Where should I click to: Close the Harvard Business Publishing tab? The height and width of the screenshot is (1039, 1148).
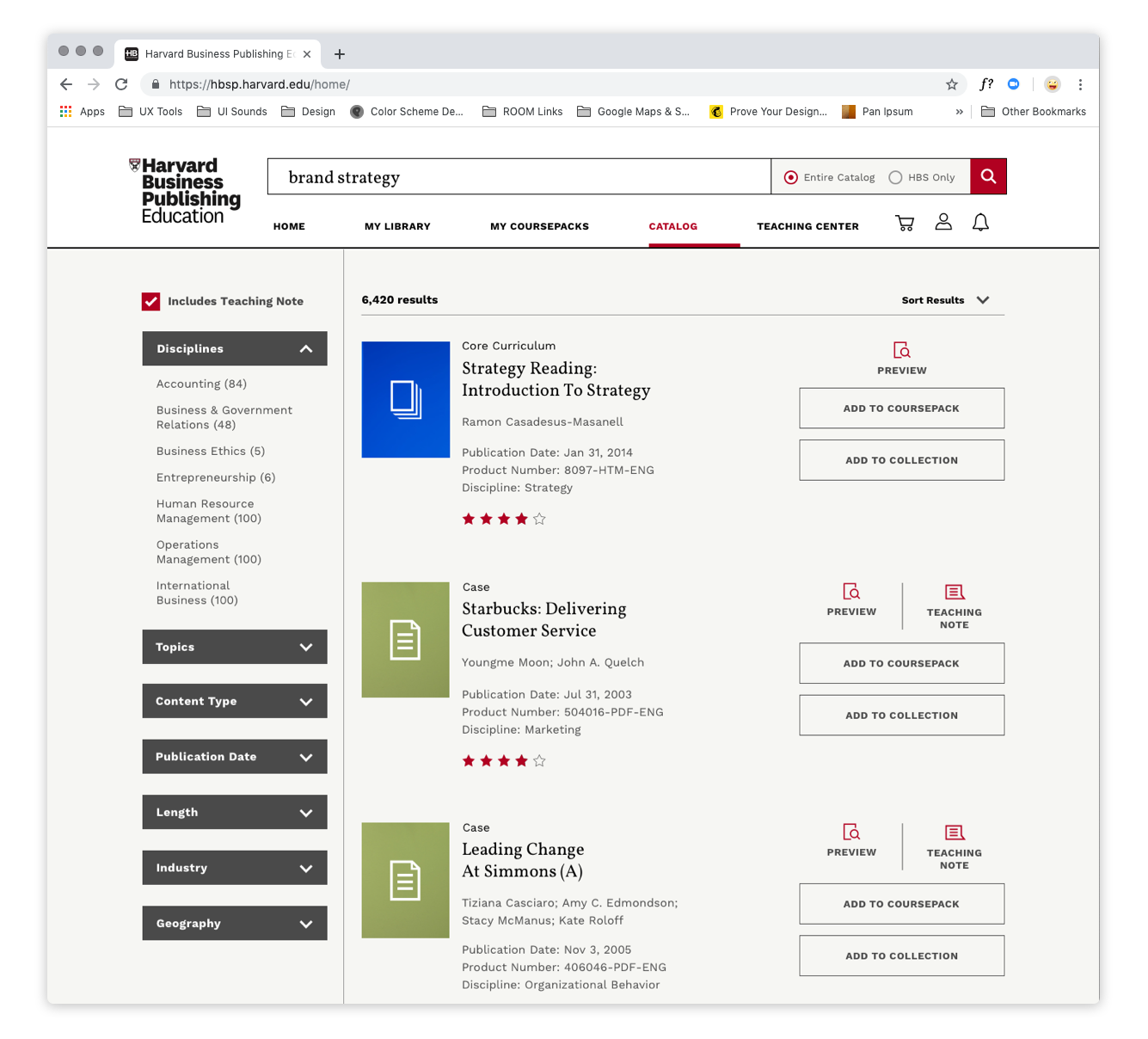tap(307, 54)
